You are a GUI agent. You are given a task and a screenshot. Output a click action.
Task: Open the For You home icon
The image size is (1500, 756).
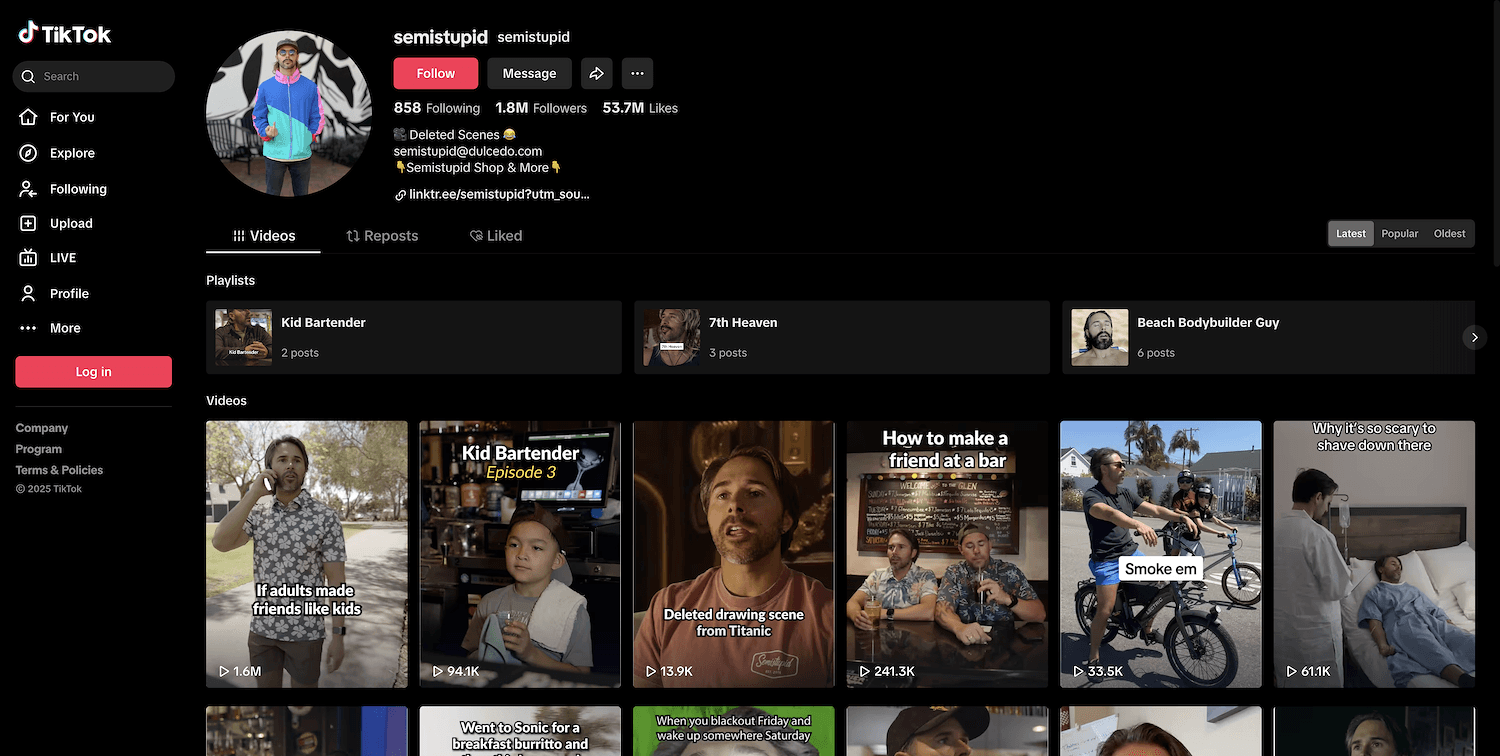(29, 117)
